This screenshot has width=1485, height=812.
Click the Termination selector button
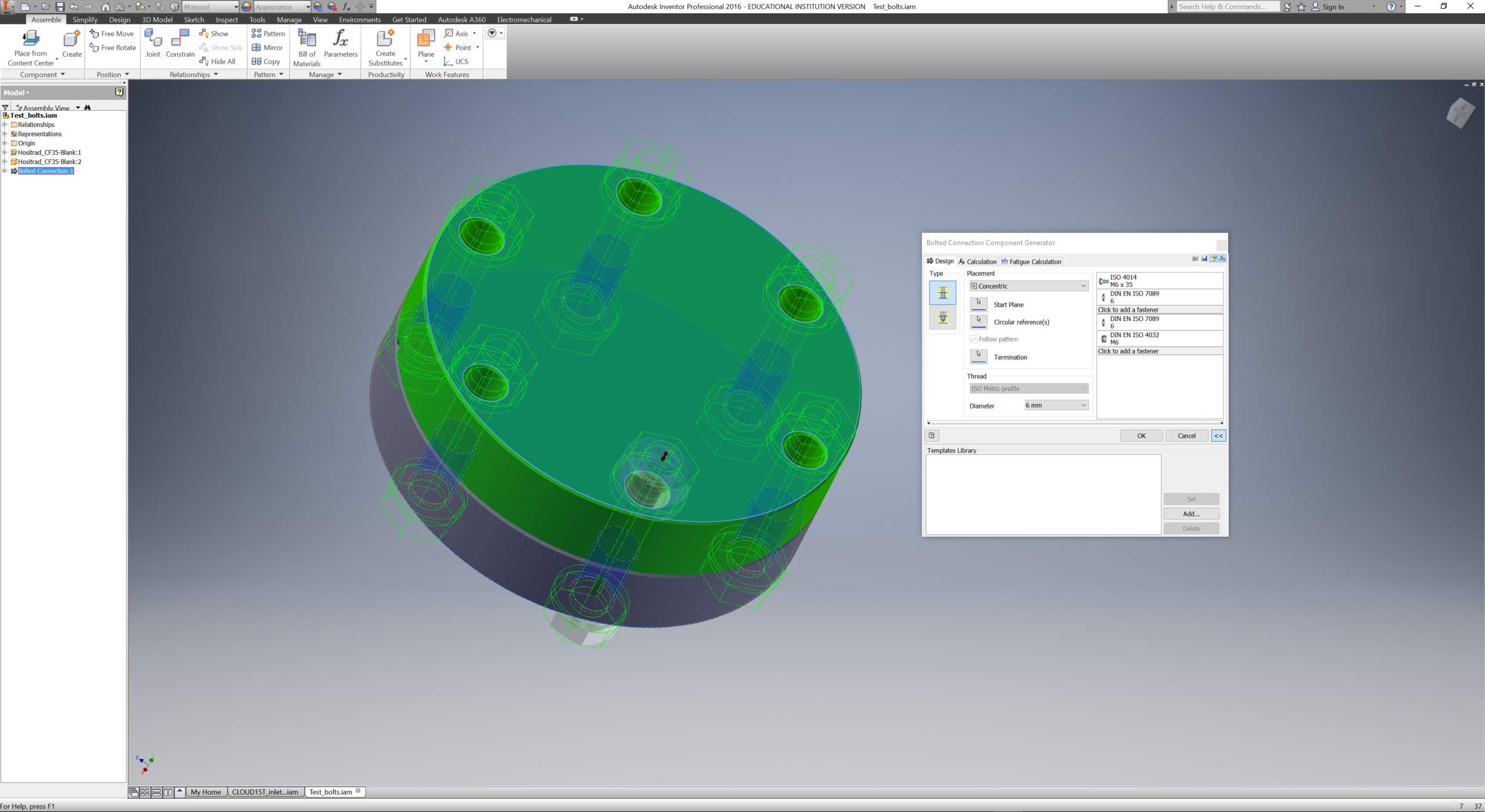[x=978, y=357]
